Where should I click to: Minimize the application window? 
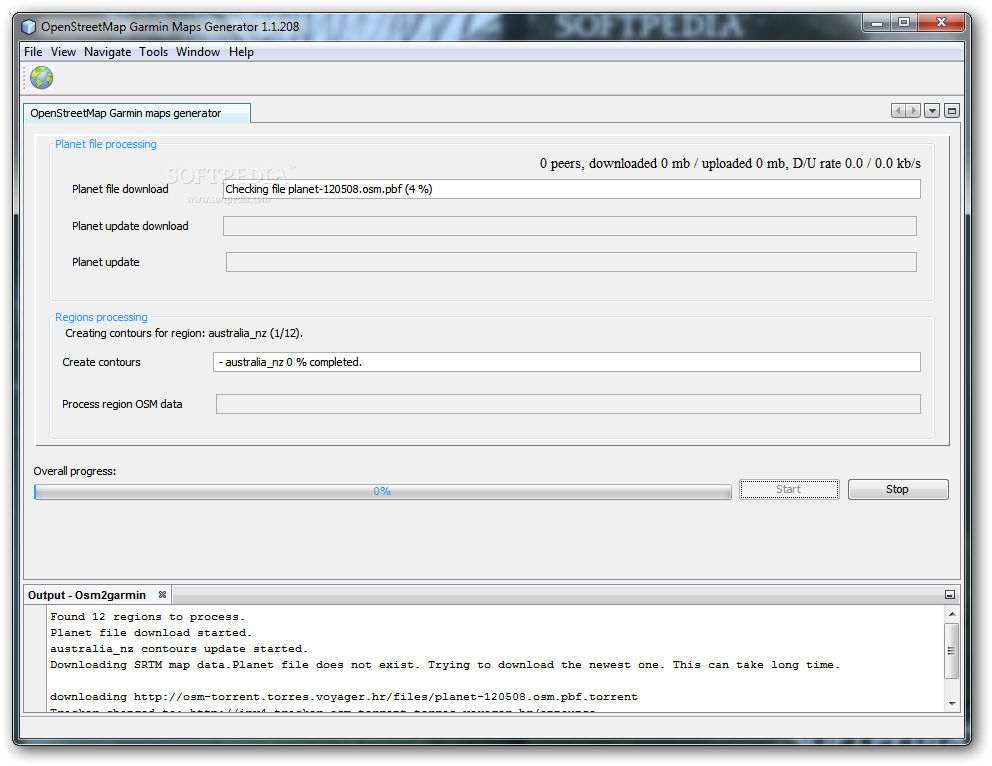click(x=877, y=23)
